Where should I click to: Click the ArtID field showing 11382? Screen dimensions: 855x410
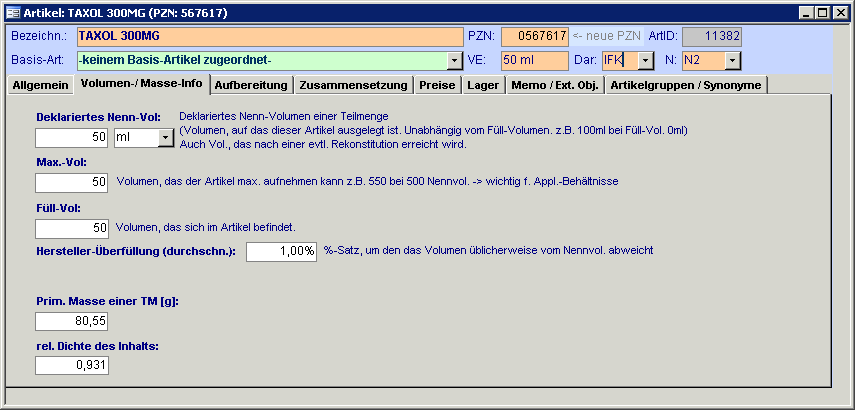[x=712, y=37]
